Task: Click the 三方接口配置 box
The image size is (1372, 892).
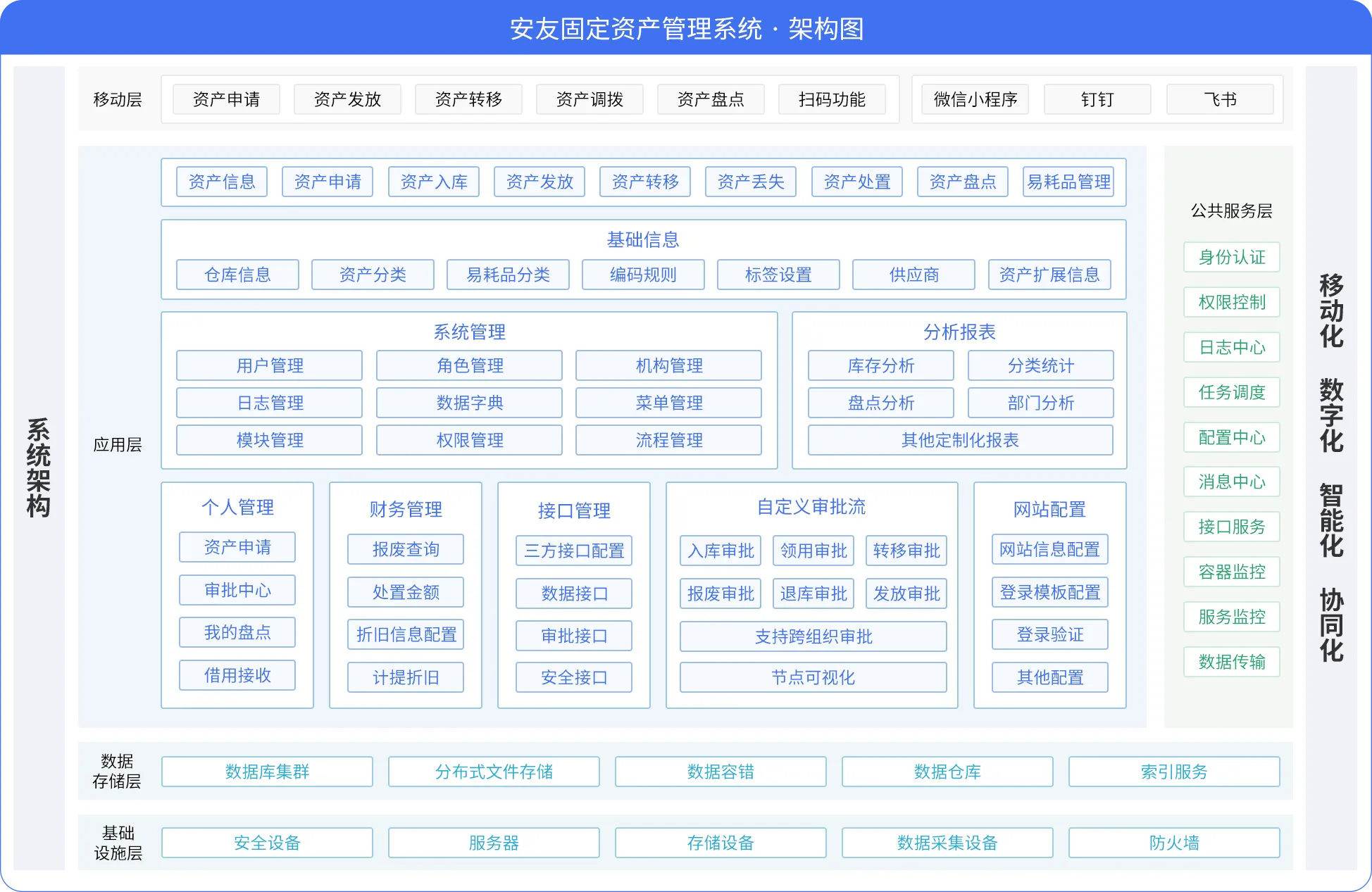Action: (574, 551)
